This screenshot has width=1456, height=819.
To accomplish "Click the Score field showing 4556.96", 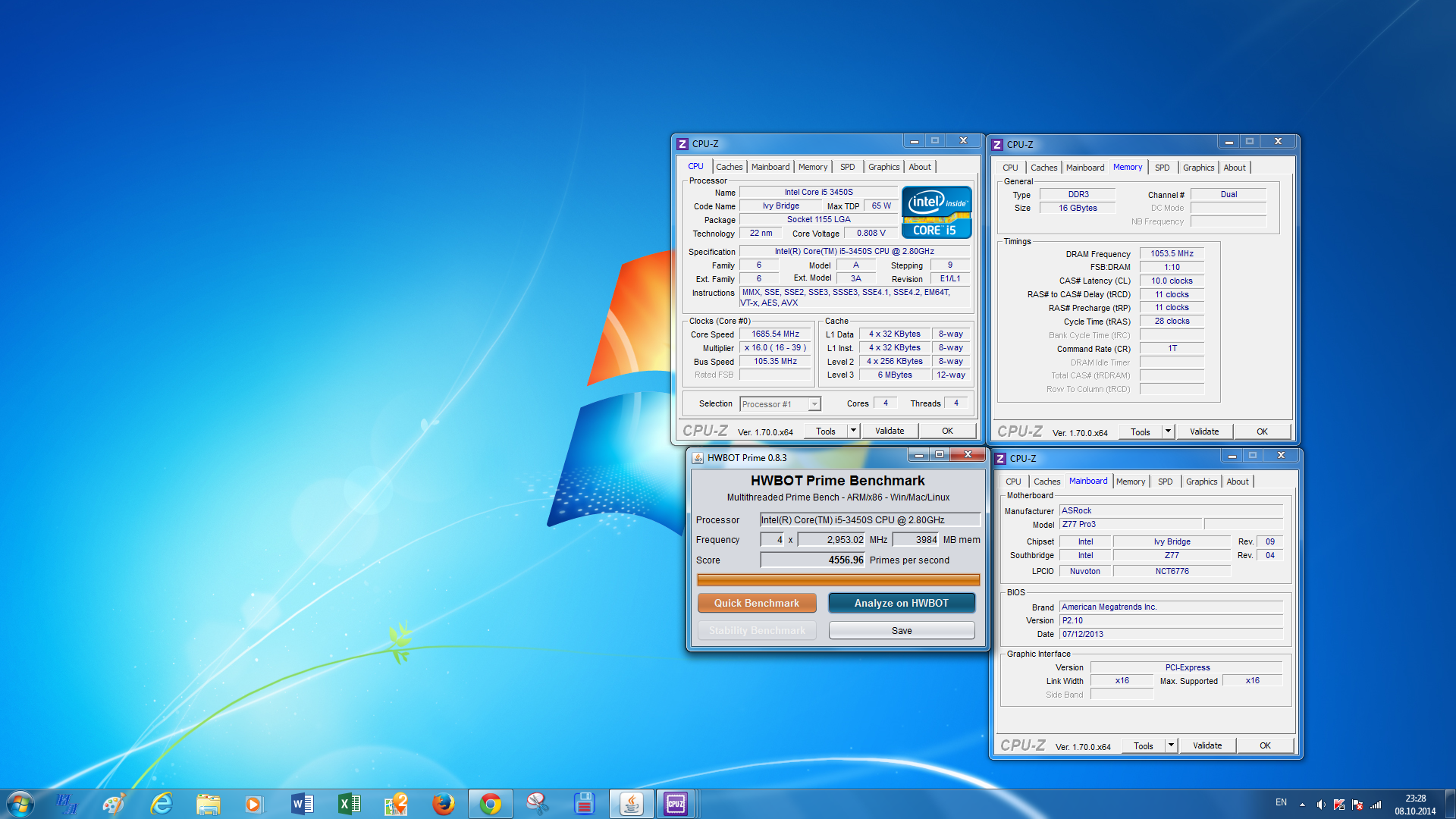I will tap(813, 560).
